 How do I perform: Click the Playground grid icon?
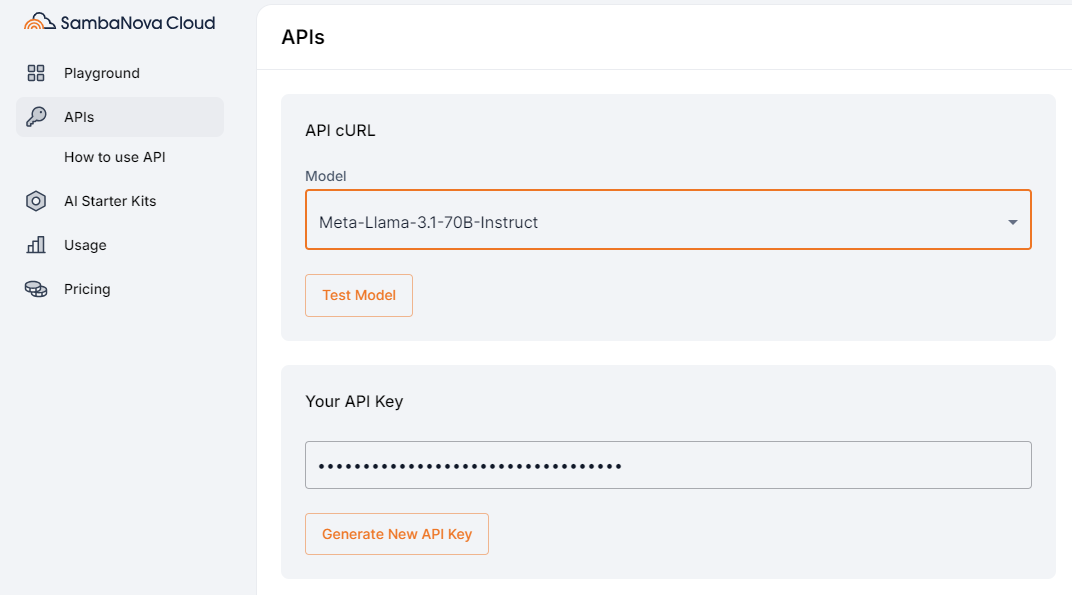click(x=36, y=73)
